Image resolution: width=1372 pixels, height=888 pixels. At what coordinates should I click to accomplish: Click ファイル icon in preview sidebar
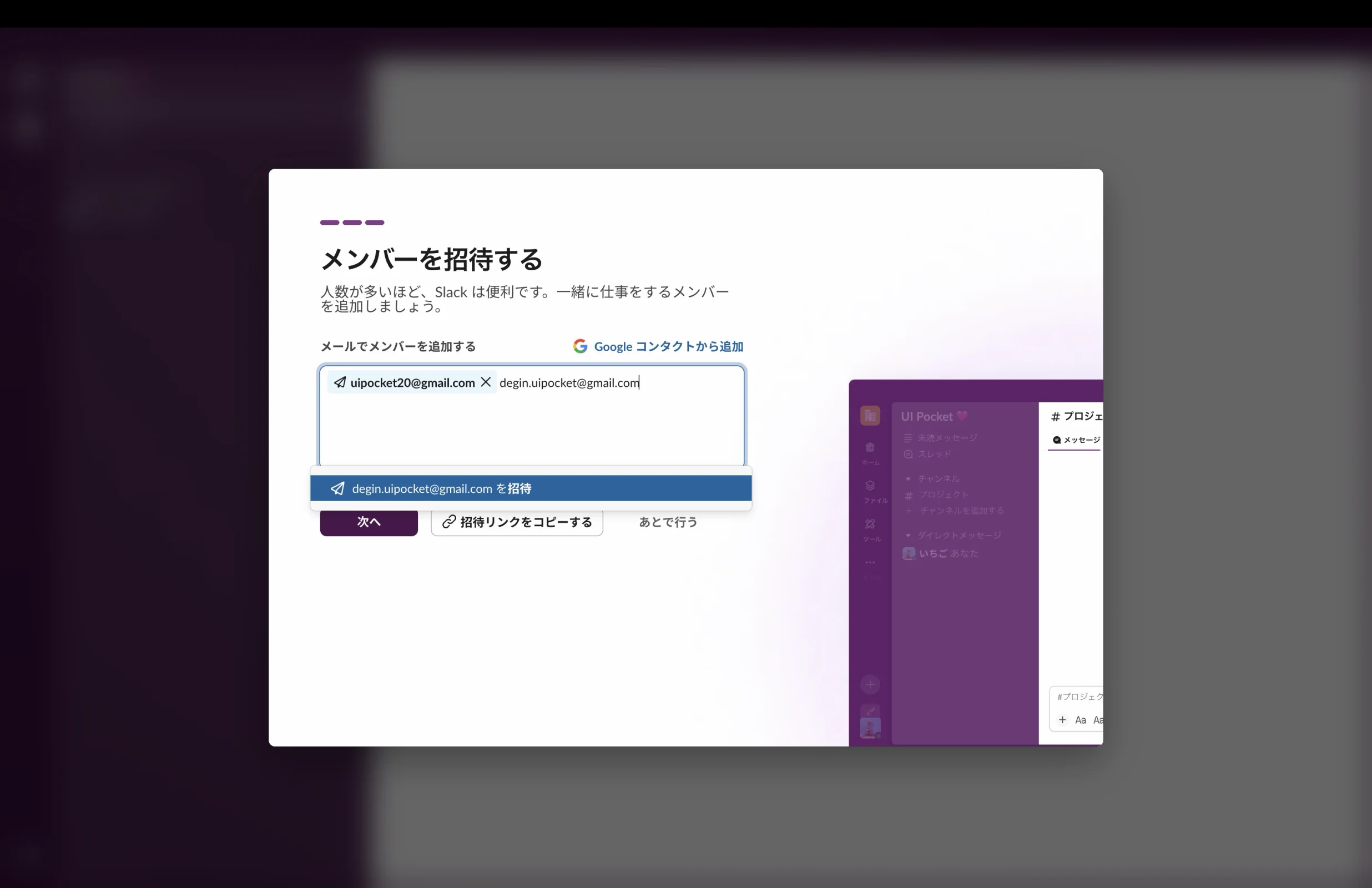(870, 486)
